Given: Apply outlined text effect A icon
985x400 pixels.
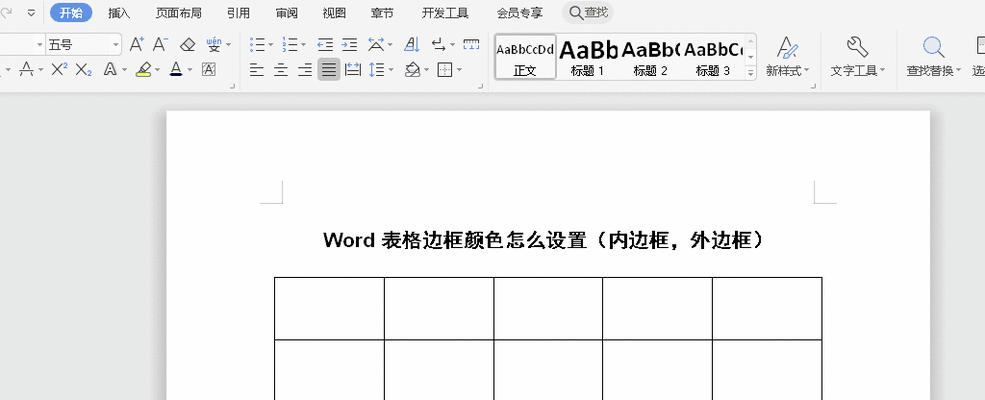Looking at the screenshot, I should pyautogui.click(x=111, y=69).
